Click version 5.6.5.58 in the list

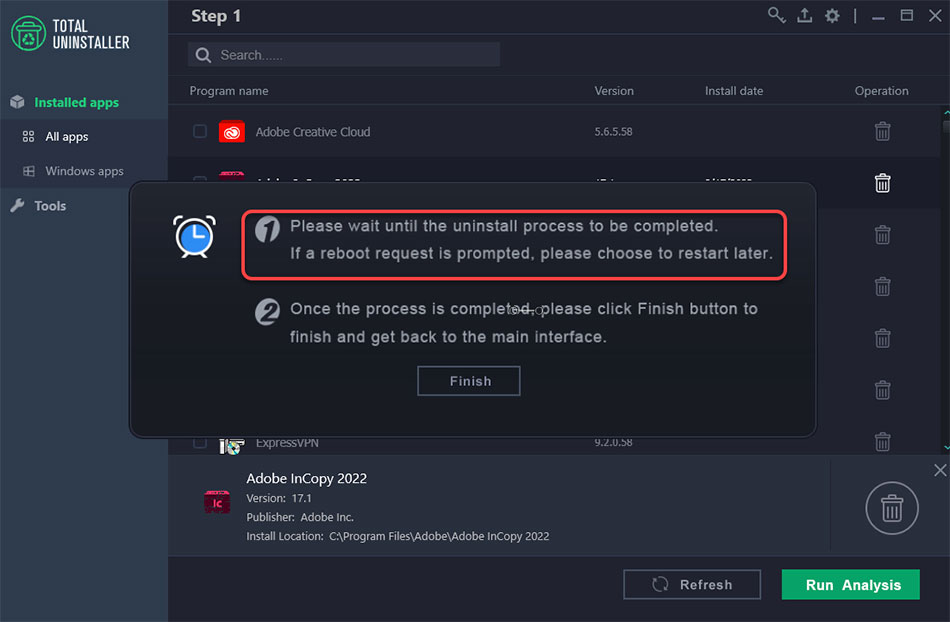tap(613, 131)
